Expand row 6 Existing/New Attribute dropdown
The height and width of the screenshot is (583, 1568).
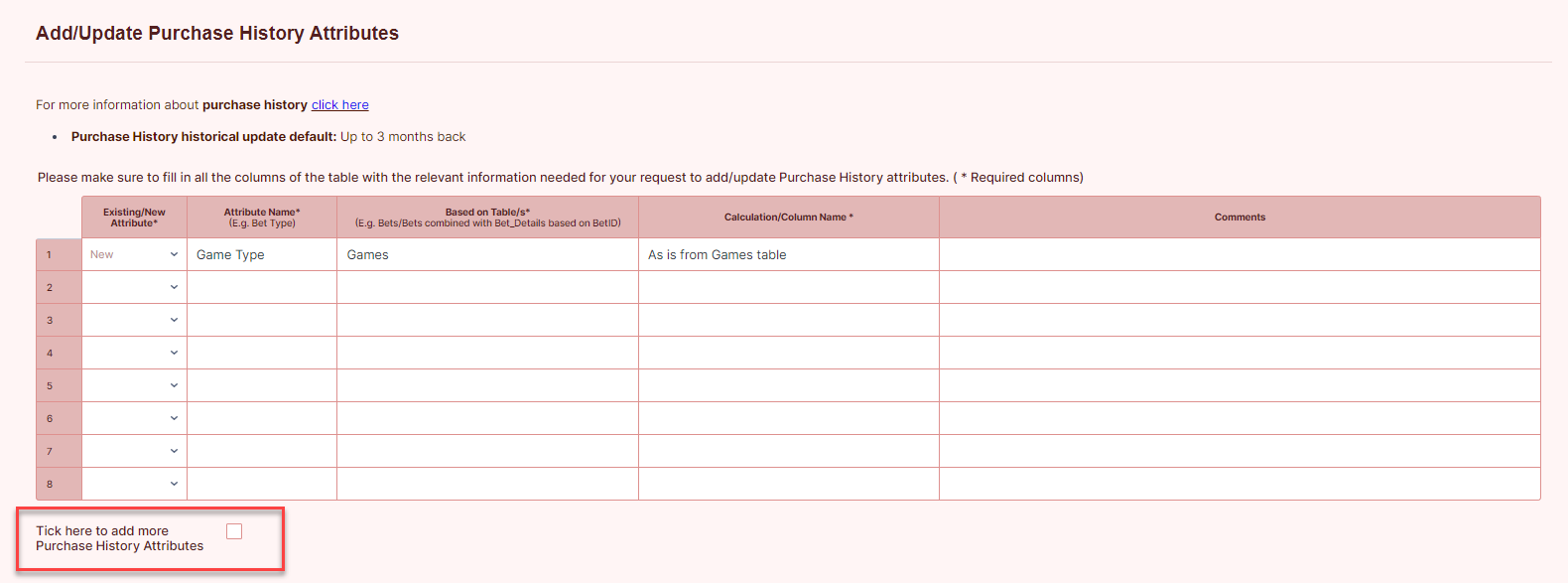pos(134,418)
